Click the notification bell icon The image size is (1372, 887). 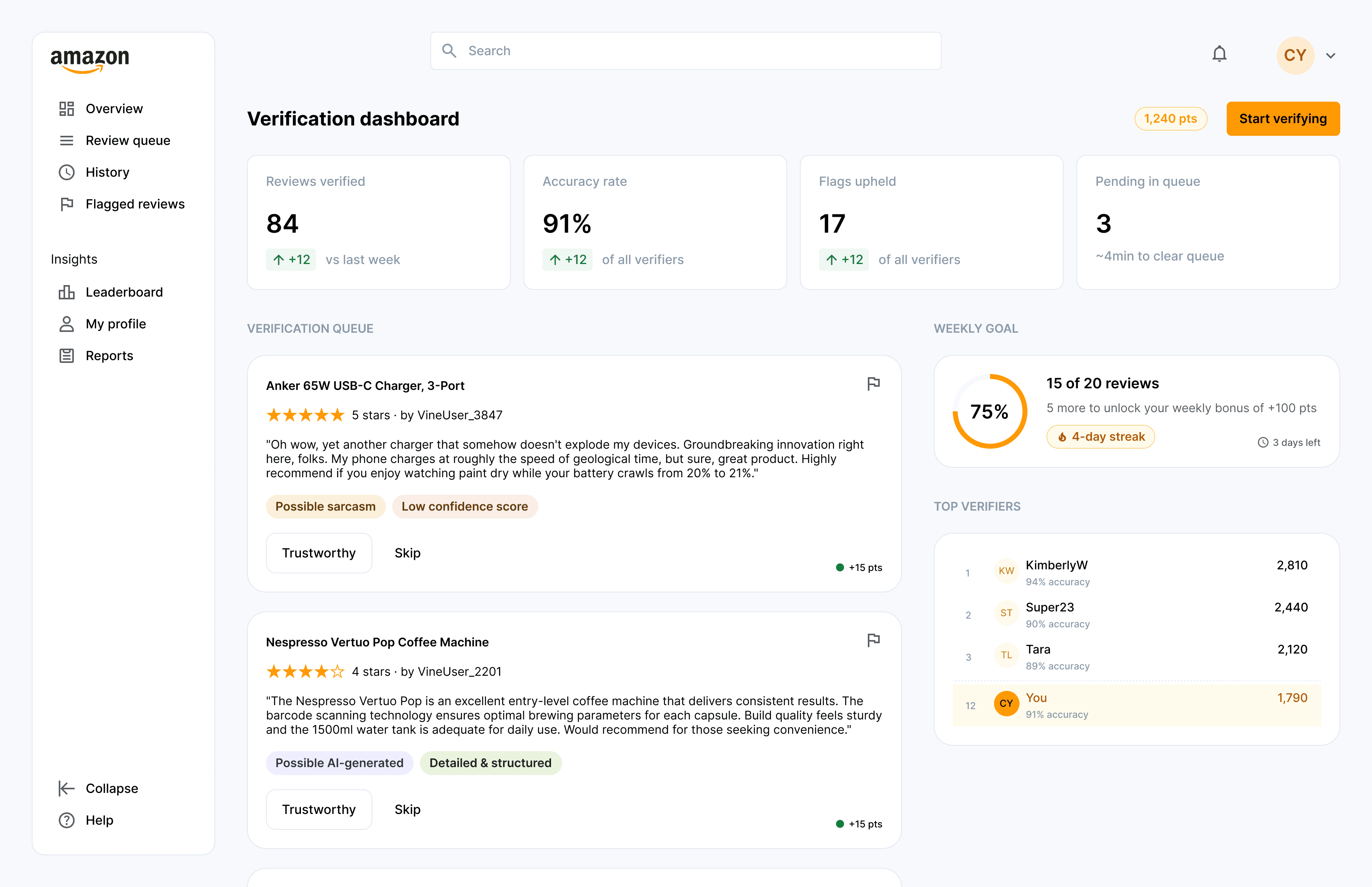[1219, 54]
